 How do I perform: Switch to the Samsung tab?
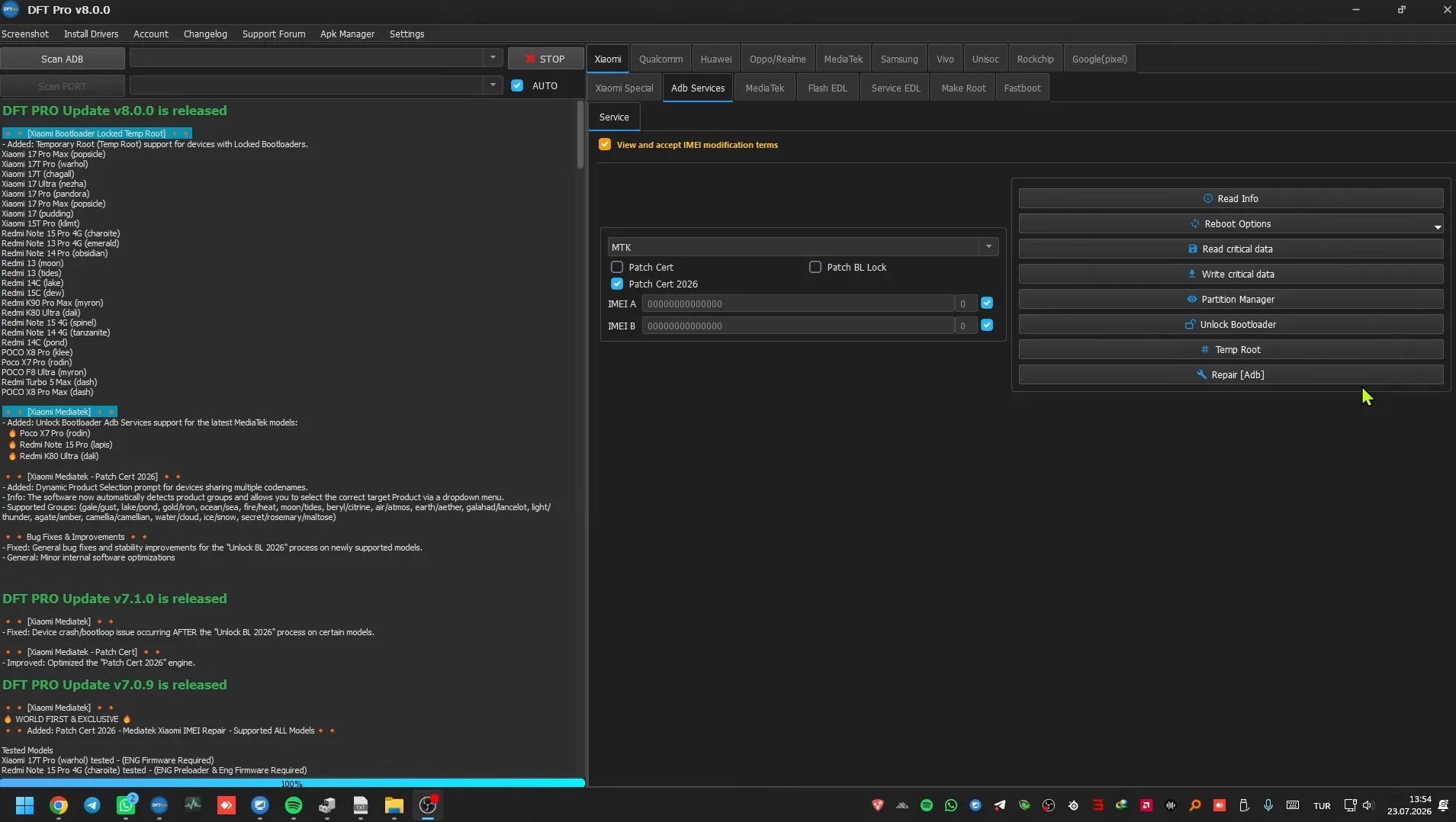click(899, 59)
